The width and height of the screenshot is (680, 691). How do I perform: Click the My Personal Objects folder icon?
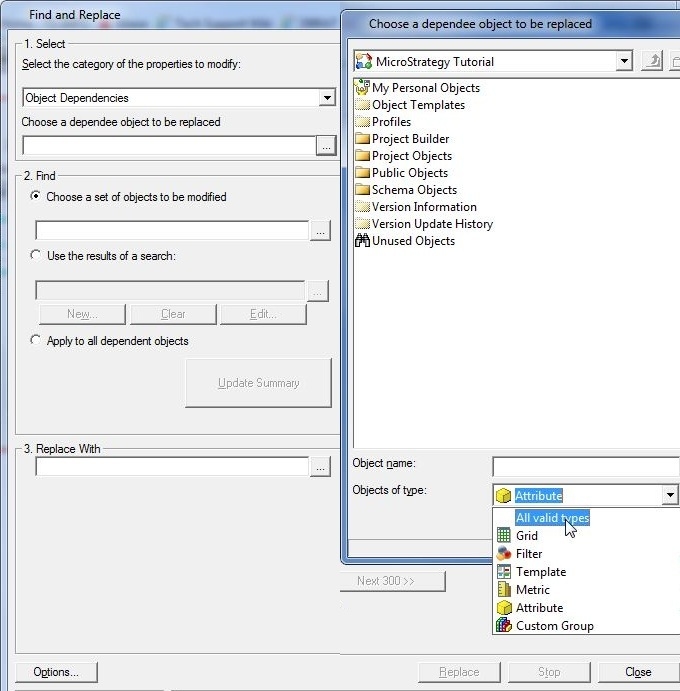[362, 88]
